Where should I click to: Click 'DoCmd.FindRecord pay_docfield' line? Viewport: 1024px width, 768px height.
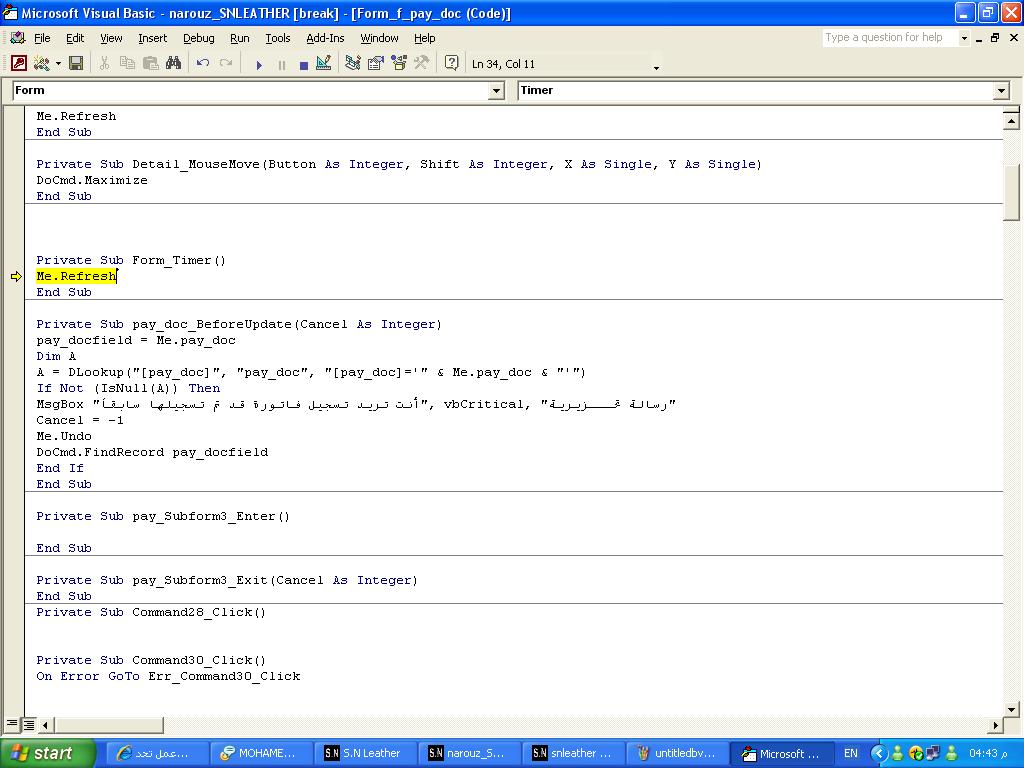point(152,452)
